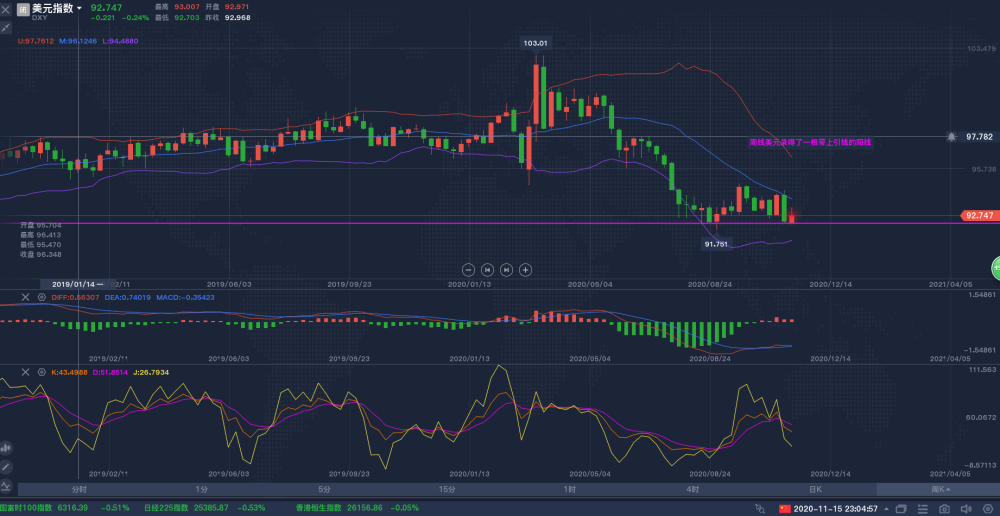Screen dimensions: 1000x516
Task: Open KDJ indicator settings gear
Action: click(x=40, y=372)
